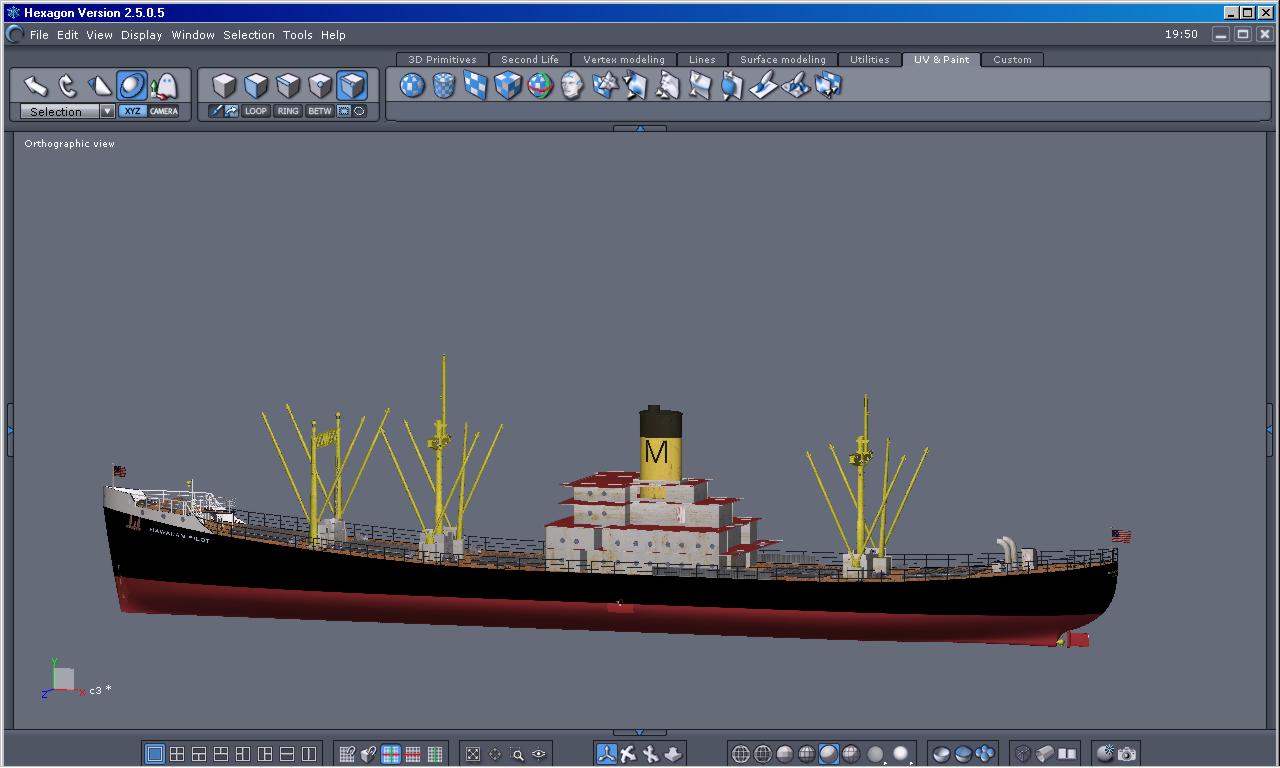Select the wireframe globe display mode

tap(741, 754)
